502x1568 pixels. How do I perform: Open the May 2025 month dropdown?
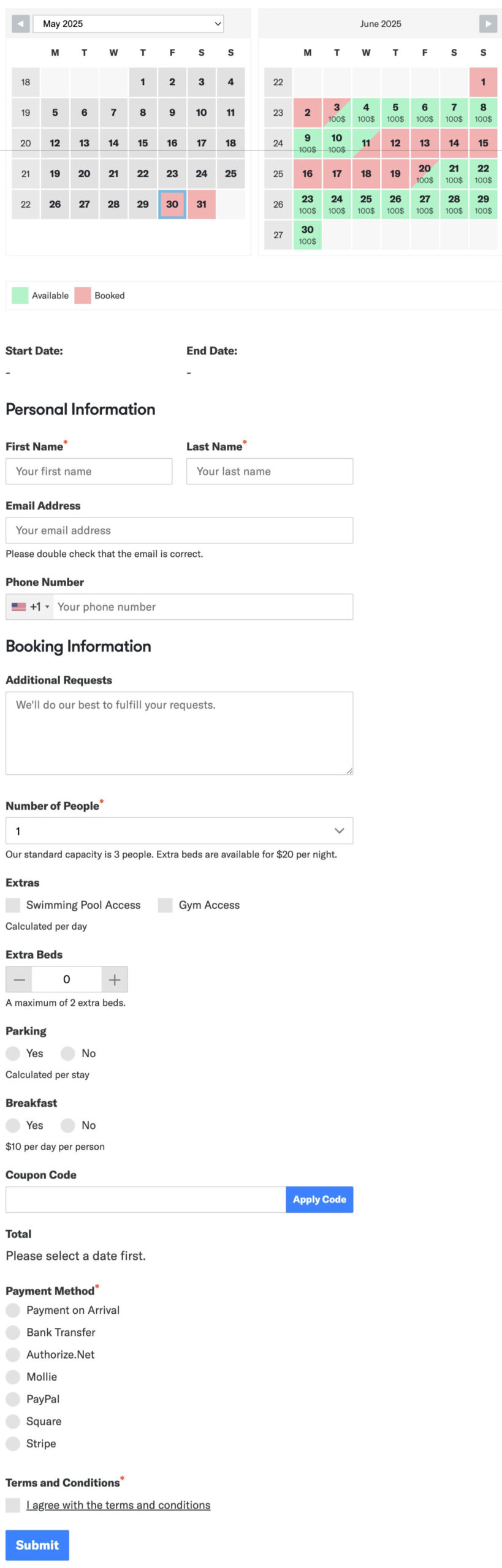[128, 24]
